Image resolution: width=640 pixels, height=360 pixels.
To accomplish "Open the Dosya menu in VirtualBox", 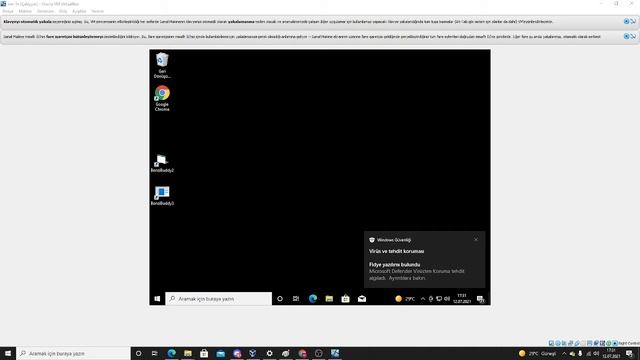I will 8,11.
